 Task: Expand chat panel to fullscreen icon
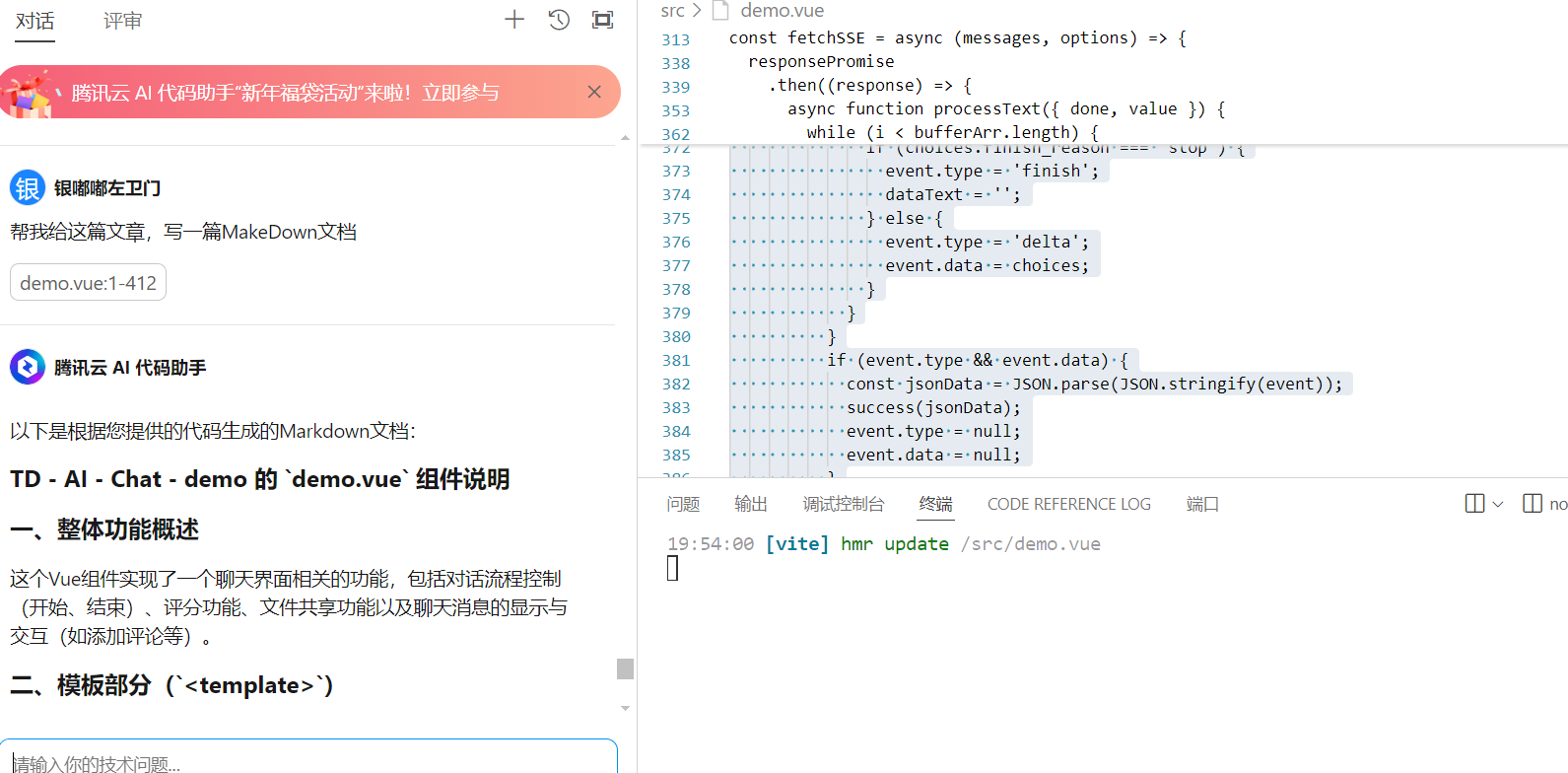(x=602, y=20)
